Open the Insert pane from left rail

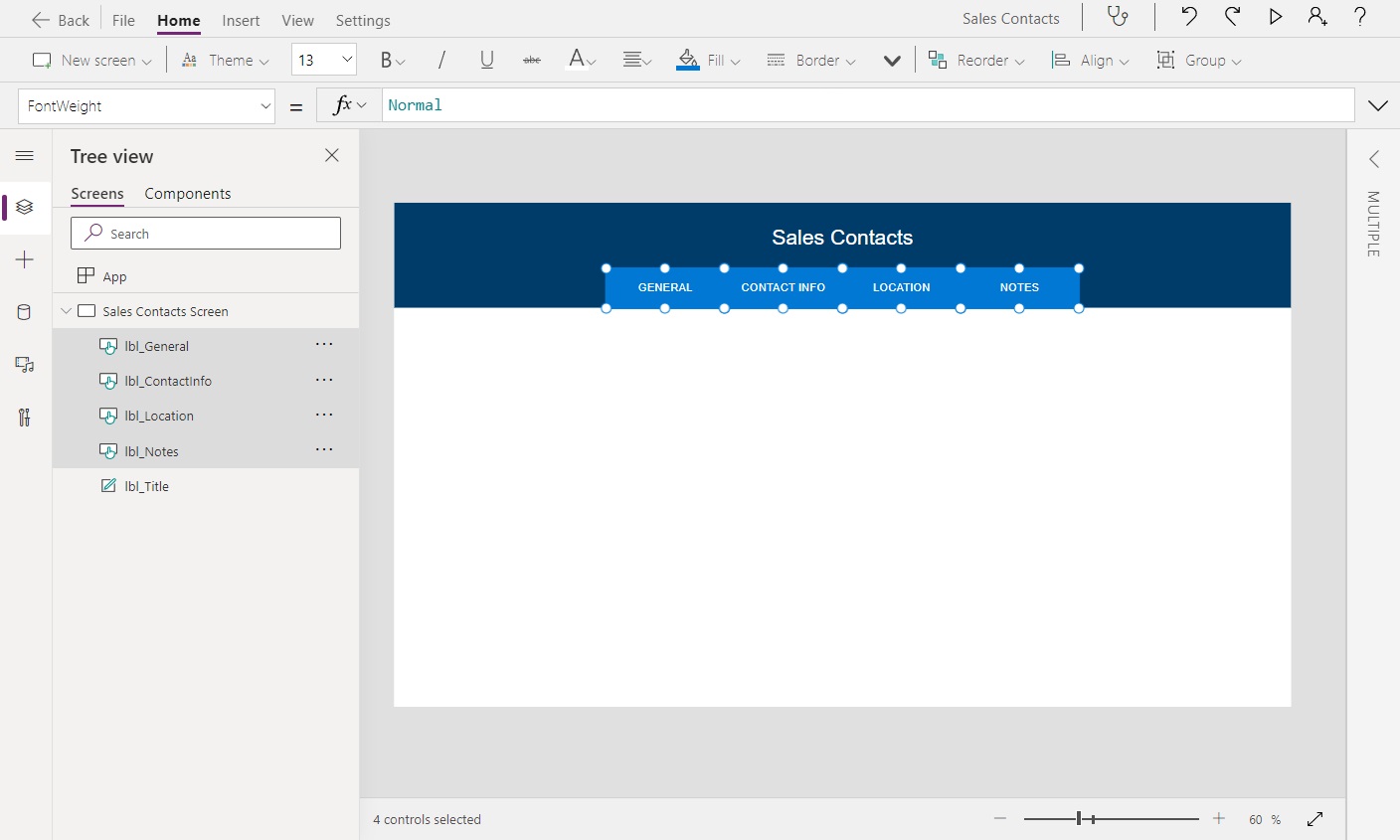tap(25, 259)
